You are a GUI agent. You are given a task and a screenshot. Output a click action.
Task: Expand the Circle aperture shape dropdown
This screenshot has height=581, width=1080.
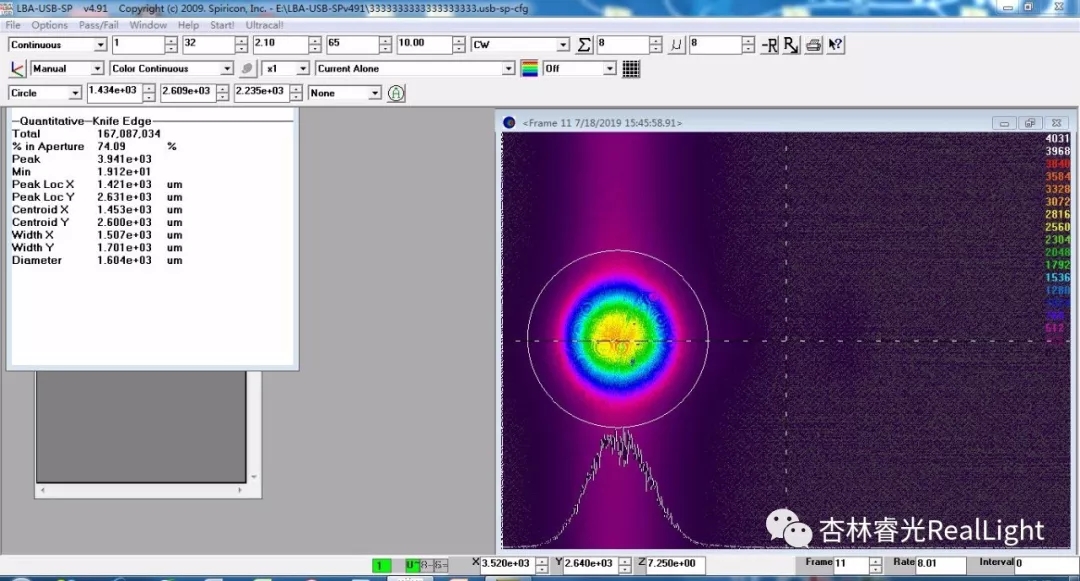pos(75,93)
